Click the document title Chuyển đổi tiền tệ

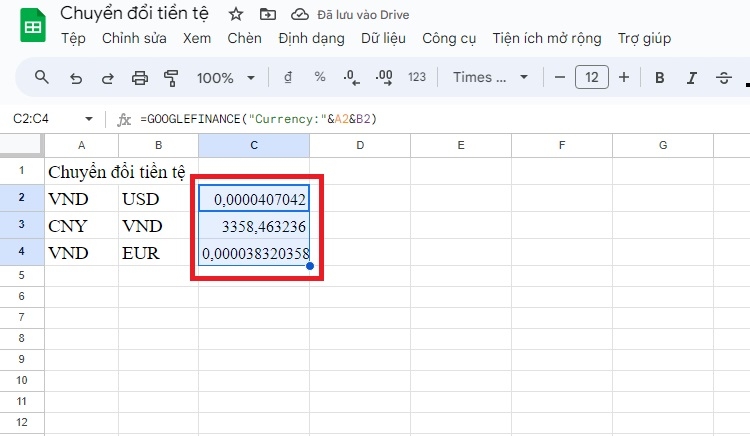coord(134,13)
